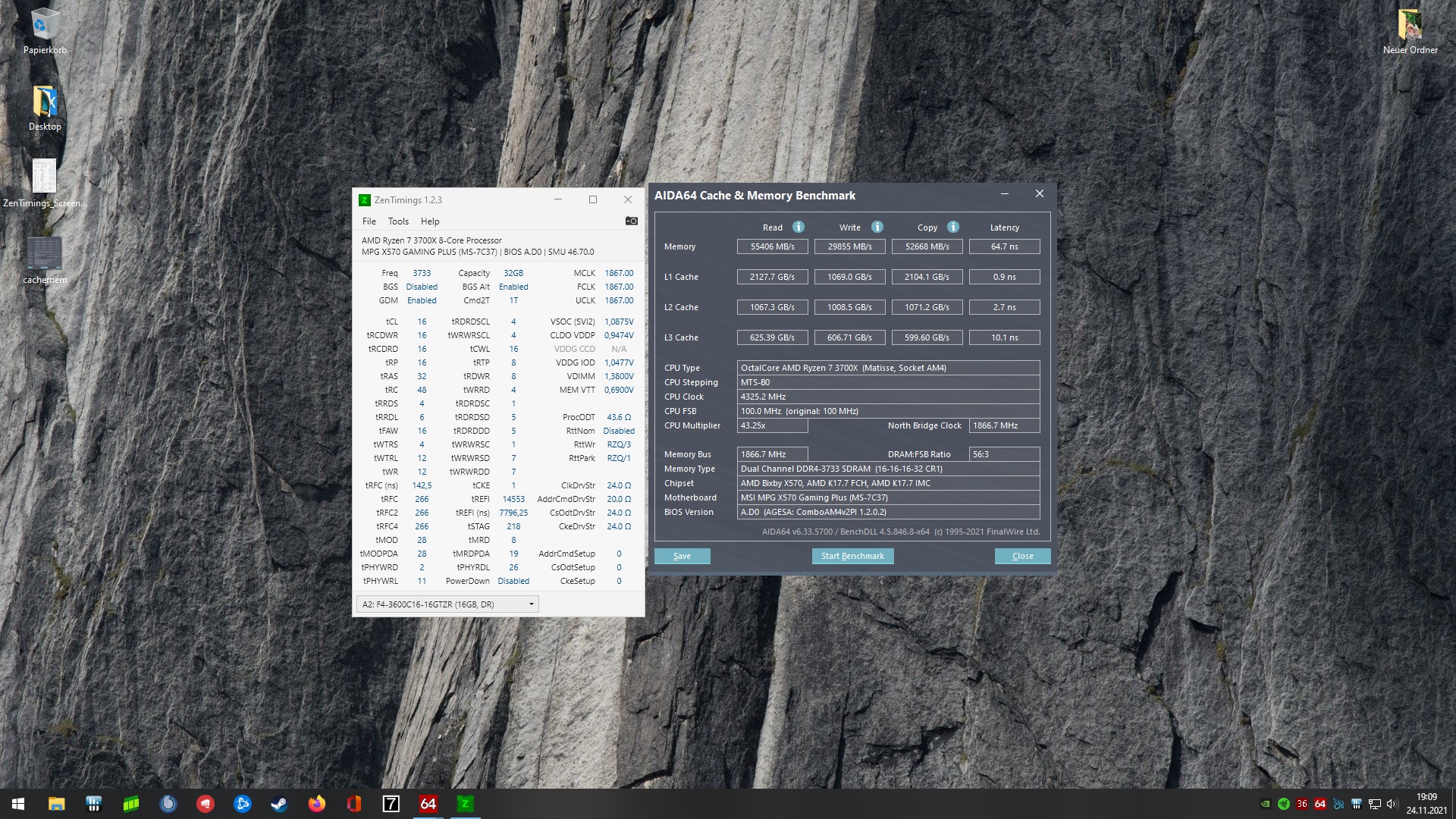Open the NVIDIA tray icon
Image resolution: width=1456 pixels, height=819 pixels.
[1265, 804]
